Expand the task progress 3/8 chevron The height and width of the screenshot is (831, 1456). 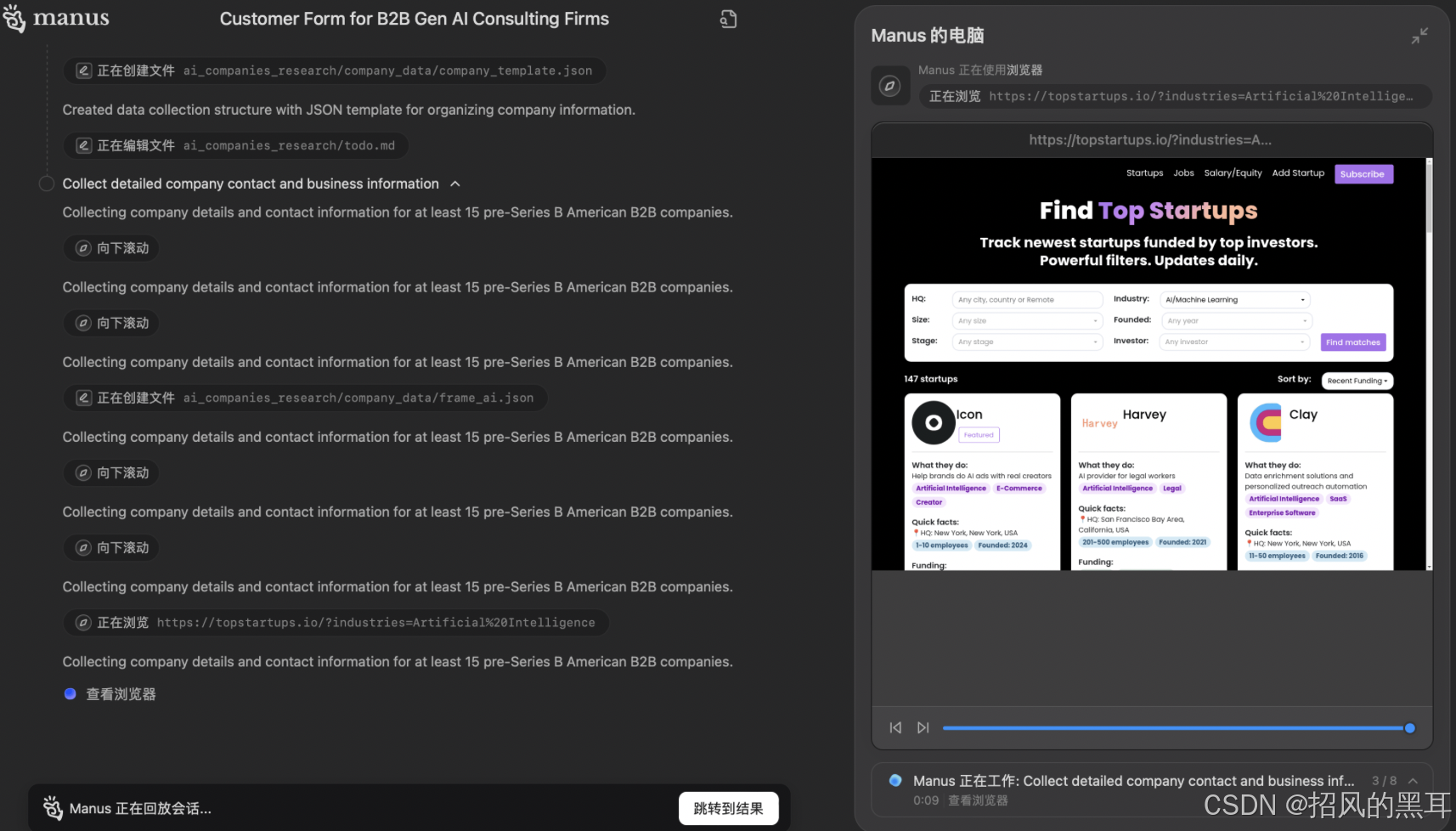tap(1414, 781)
